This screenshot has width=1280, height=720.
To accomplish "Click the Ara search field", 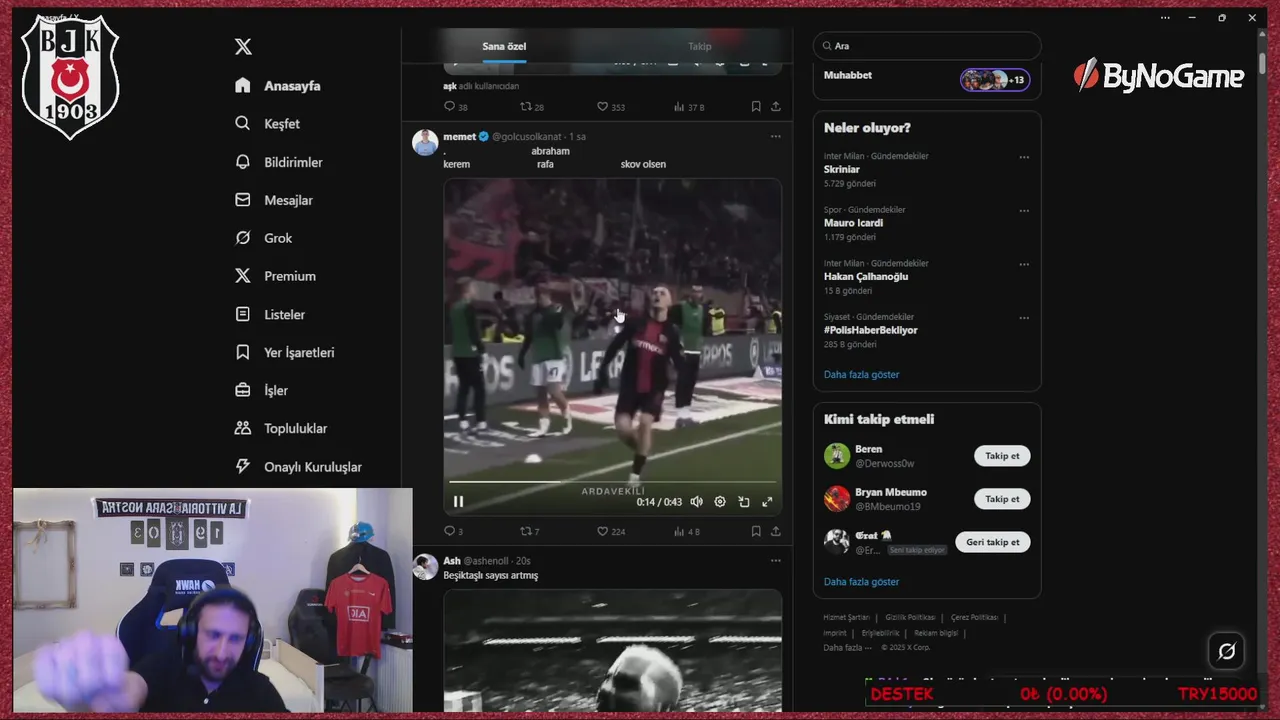I will [927, 46].
